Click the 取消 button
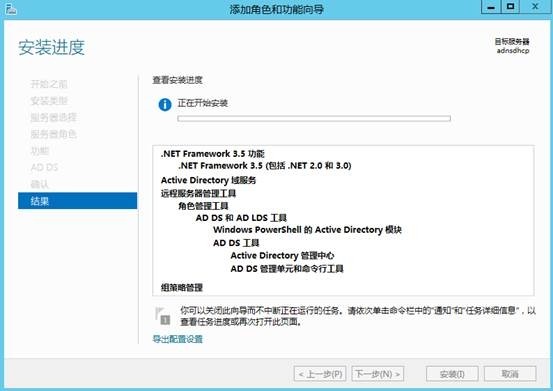The image size is (553, 391). (510, 374)
